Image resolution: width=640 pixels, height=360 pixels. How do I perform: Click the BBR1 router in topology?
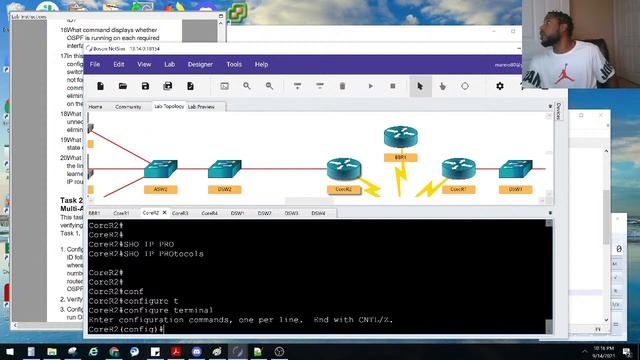click(x=401, y=137)
